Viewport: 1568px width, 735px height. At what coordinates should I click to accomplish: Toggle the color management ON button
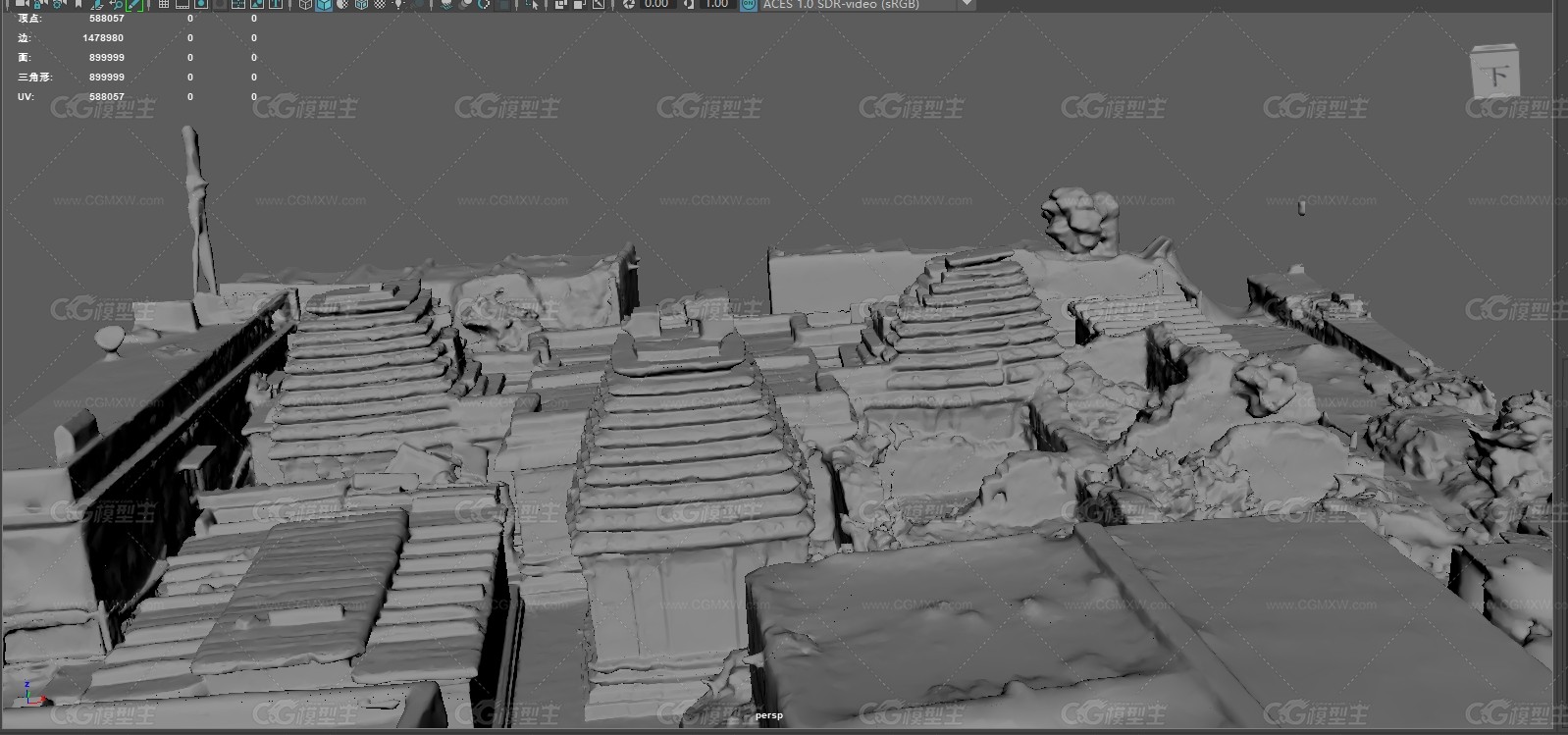(749, 5)
